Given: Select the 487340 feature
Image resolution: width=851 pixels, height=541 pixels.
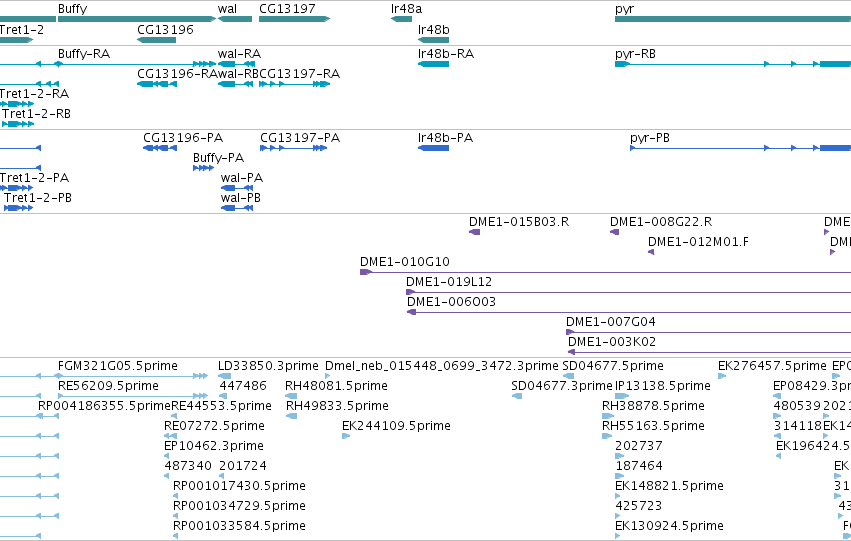Looking at the screenshot, I should click(x=167, y=476).
